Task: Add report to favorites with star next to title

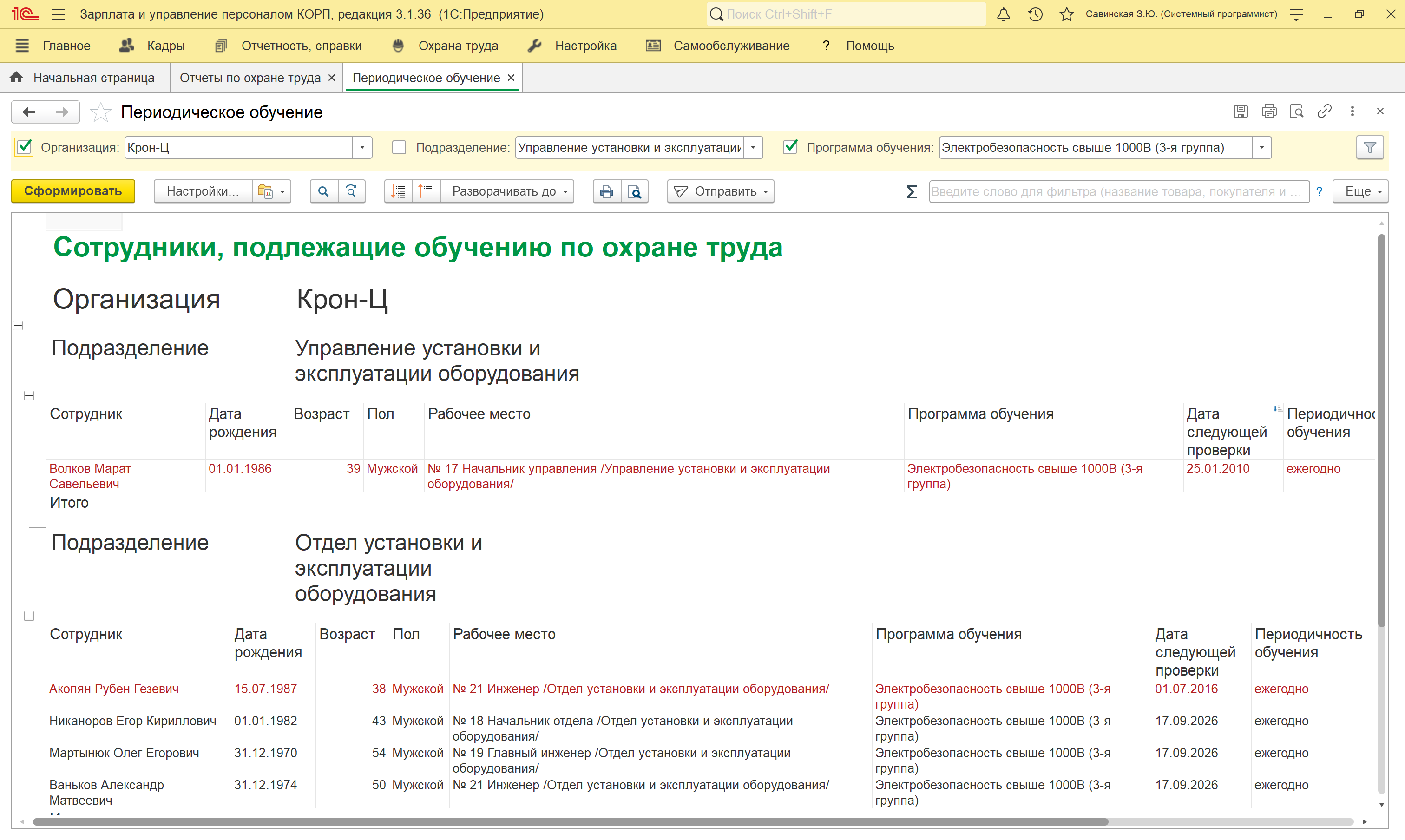Action: (x=100, y=112)
